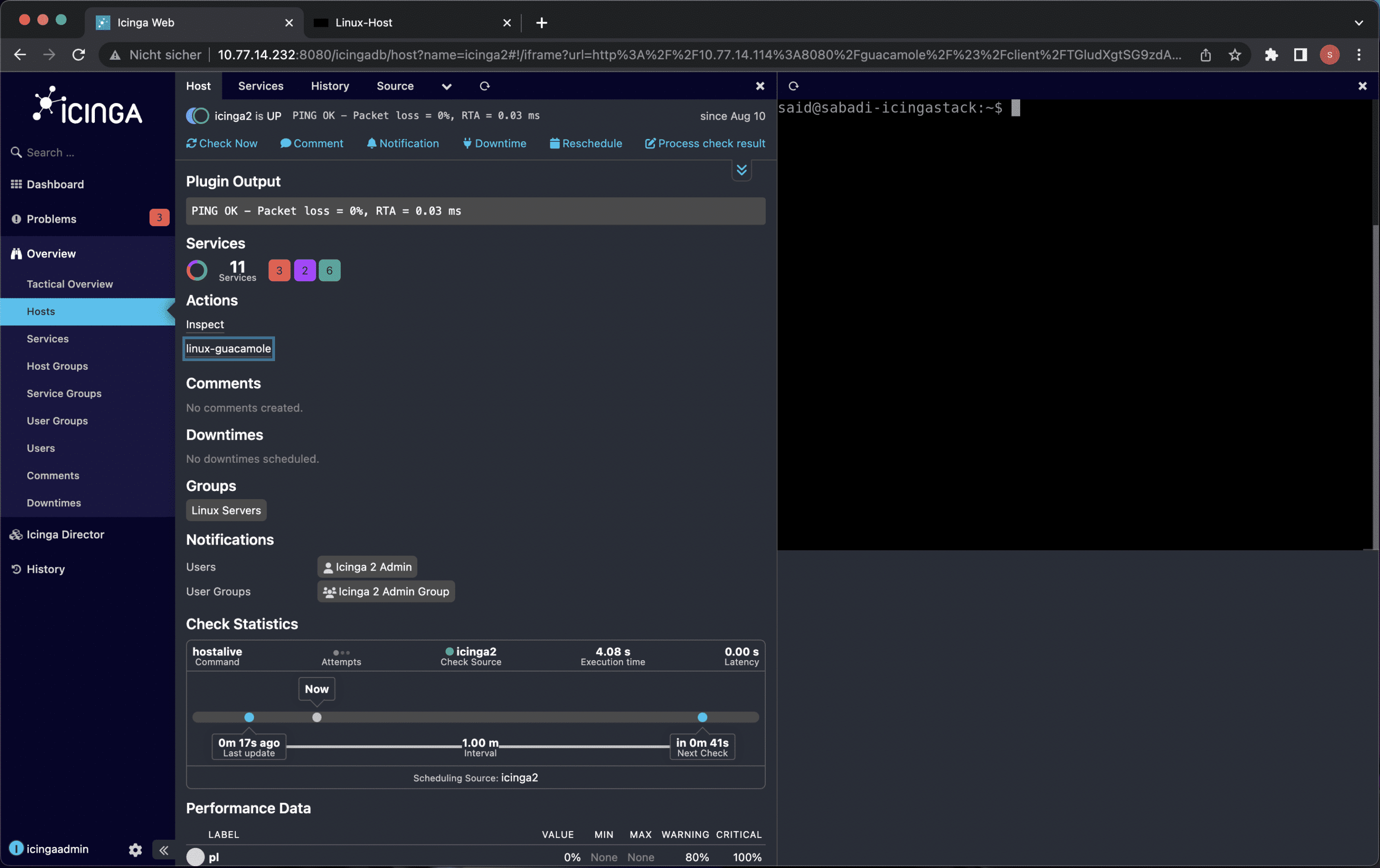The width and height of the screenshot is (1380, 868).
Task: Open the Linux Servers group
Action: pos(226,510)
